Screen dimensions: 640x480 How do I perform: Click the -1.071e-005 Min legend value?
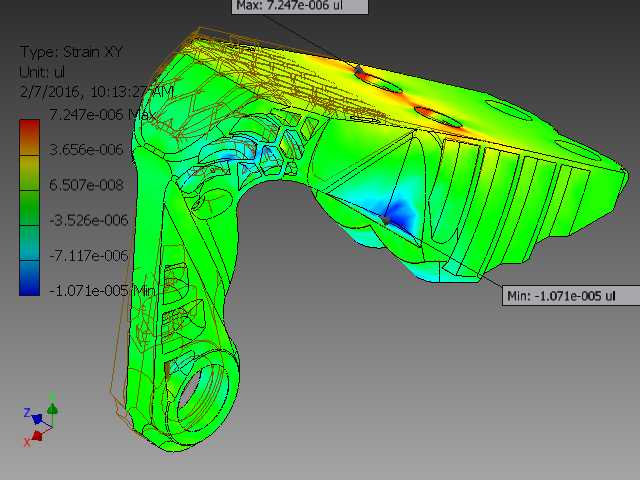(102, 291)
